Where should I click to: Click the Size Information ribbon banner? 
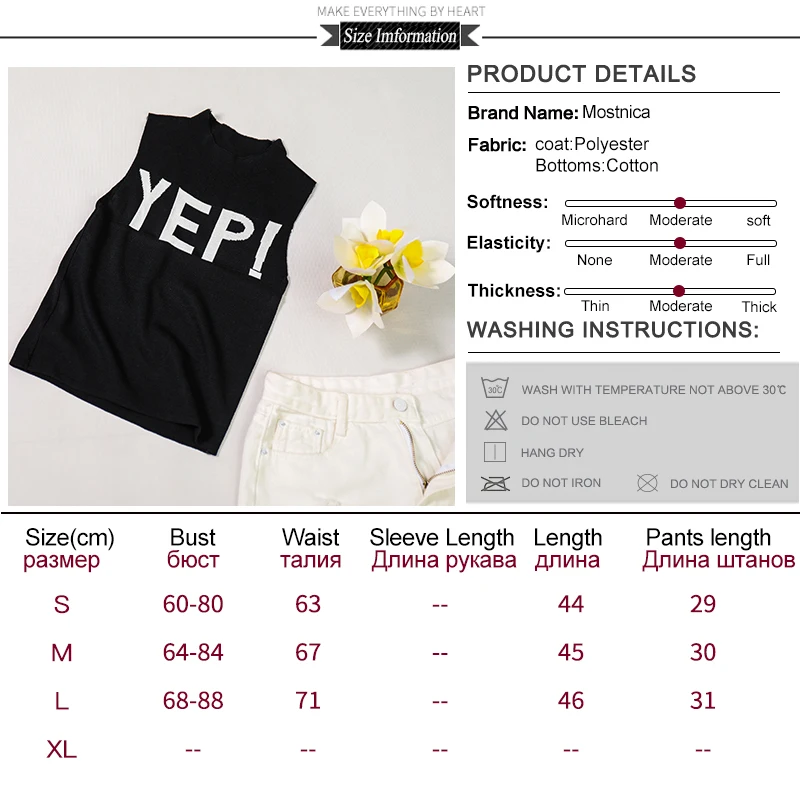coord(400,36)
